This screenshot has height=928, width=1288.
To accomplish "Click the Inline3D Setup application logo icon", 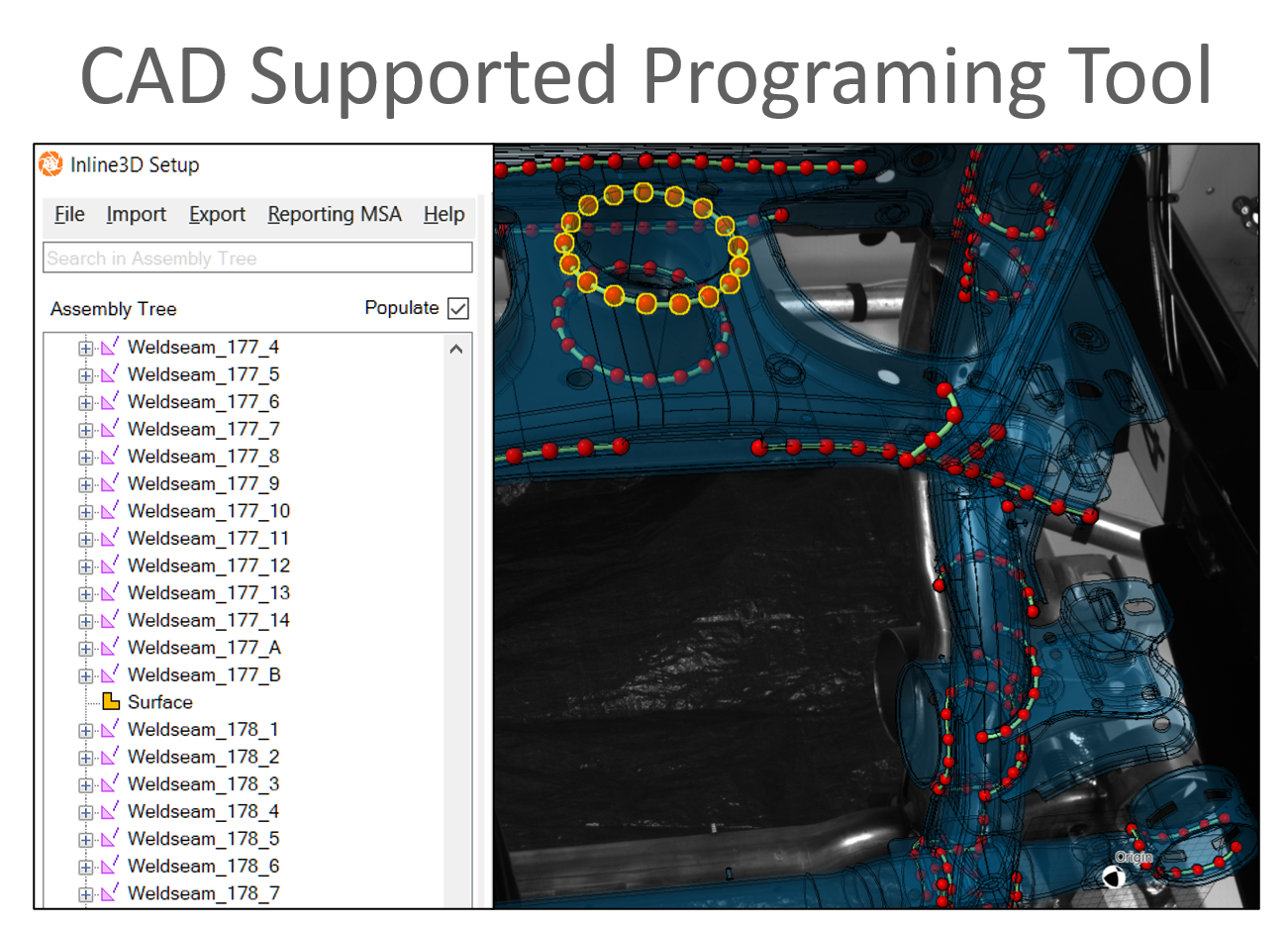I will tap(50, 164).
